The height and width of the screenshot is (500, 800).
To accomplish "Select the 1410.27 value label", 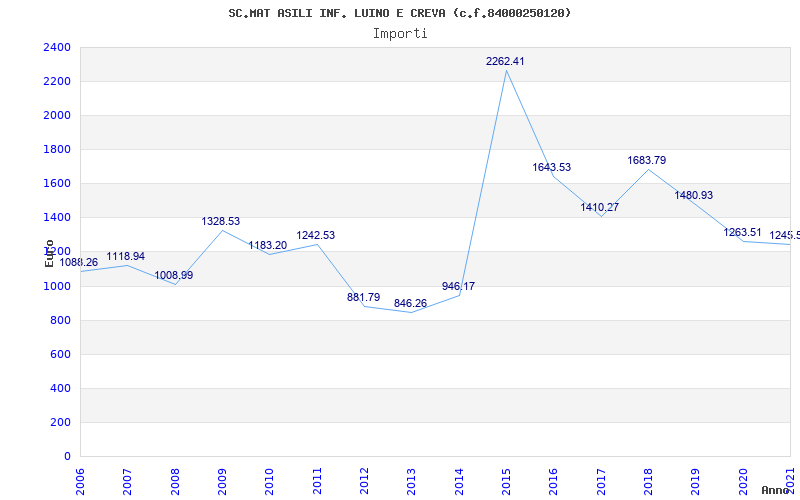I will click(x=599, y=207).
